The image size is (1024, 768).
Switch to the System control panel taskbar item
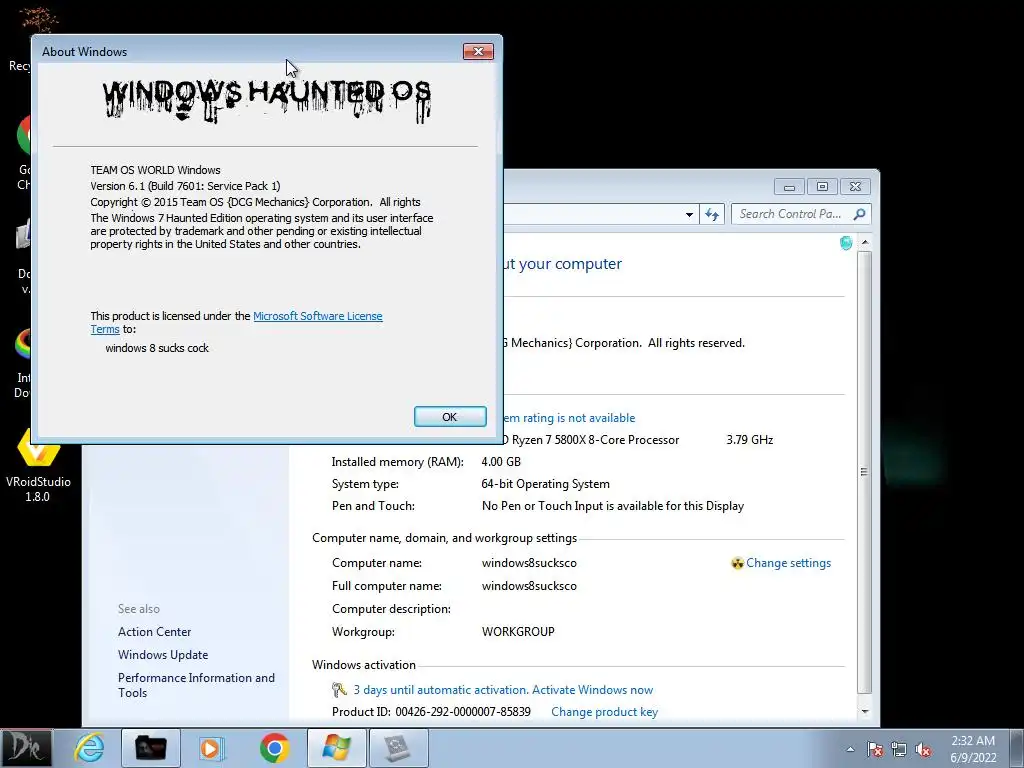[x=398, y=748]
